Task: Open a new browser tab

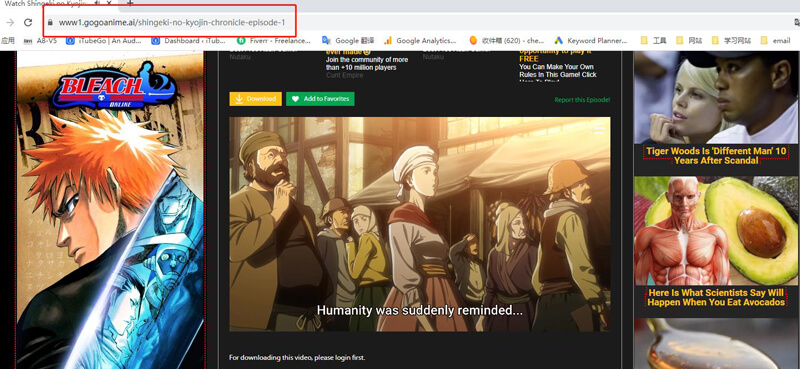Action: [x=130, y=3]
